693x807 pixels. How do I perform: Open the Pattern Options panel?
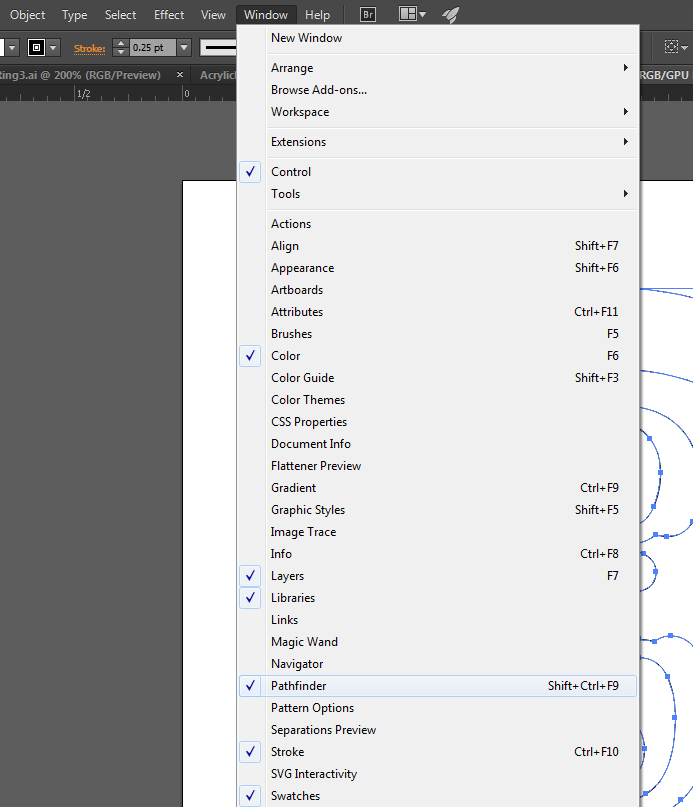click(438, 708)
